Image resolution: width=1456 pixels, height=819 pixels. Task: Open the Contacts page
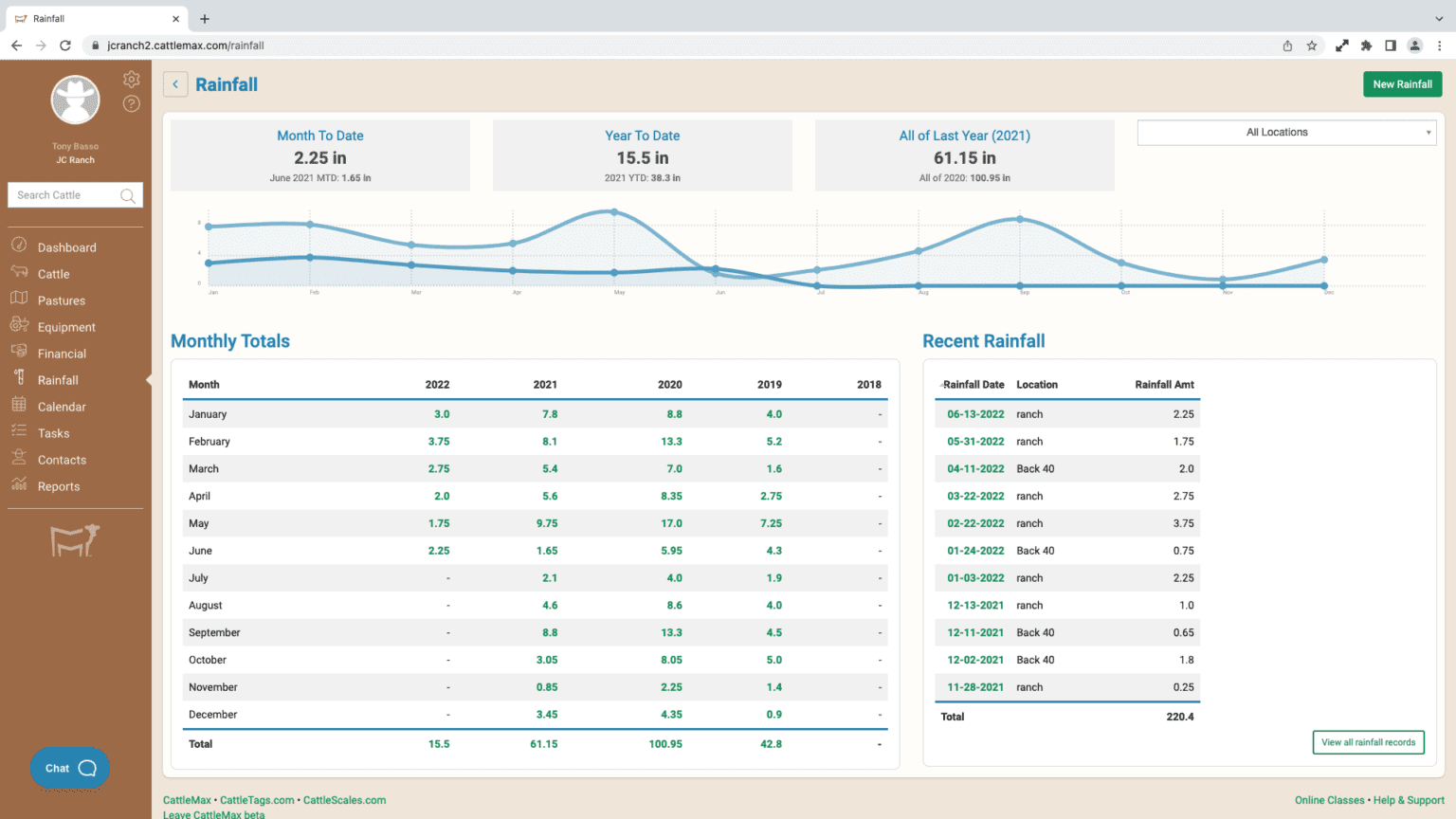click(63, 459)
